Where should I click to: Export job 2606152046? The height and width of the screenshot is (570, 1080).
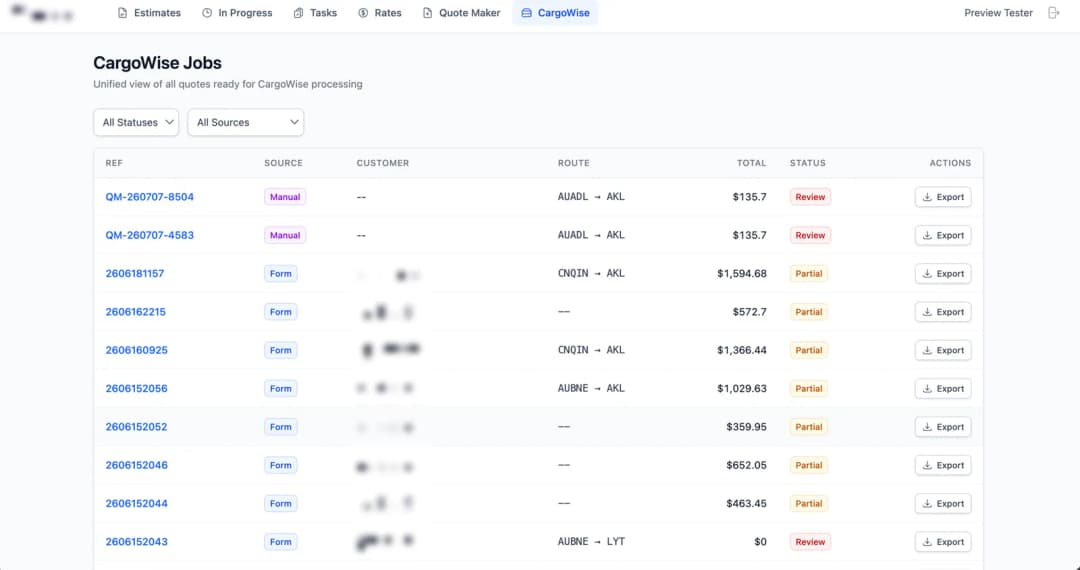point(943,465)
